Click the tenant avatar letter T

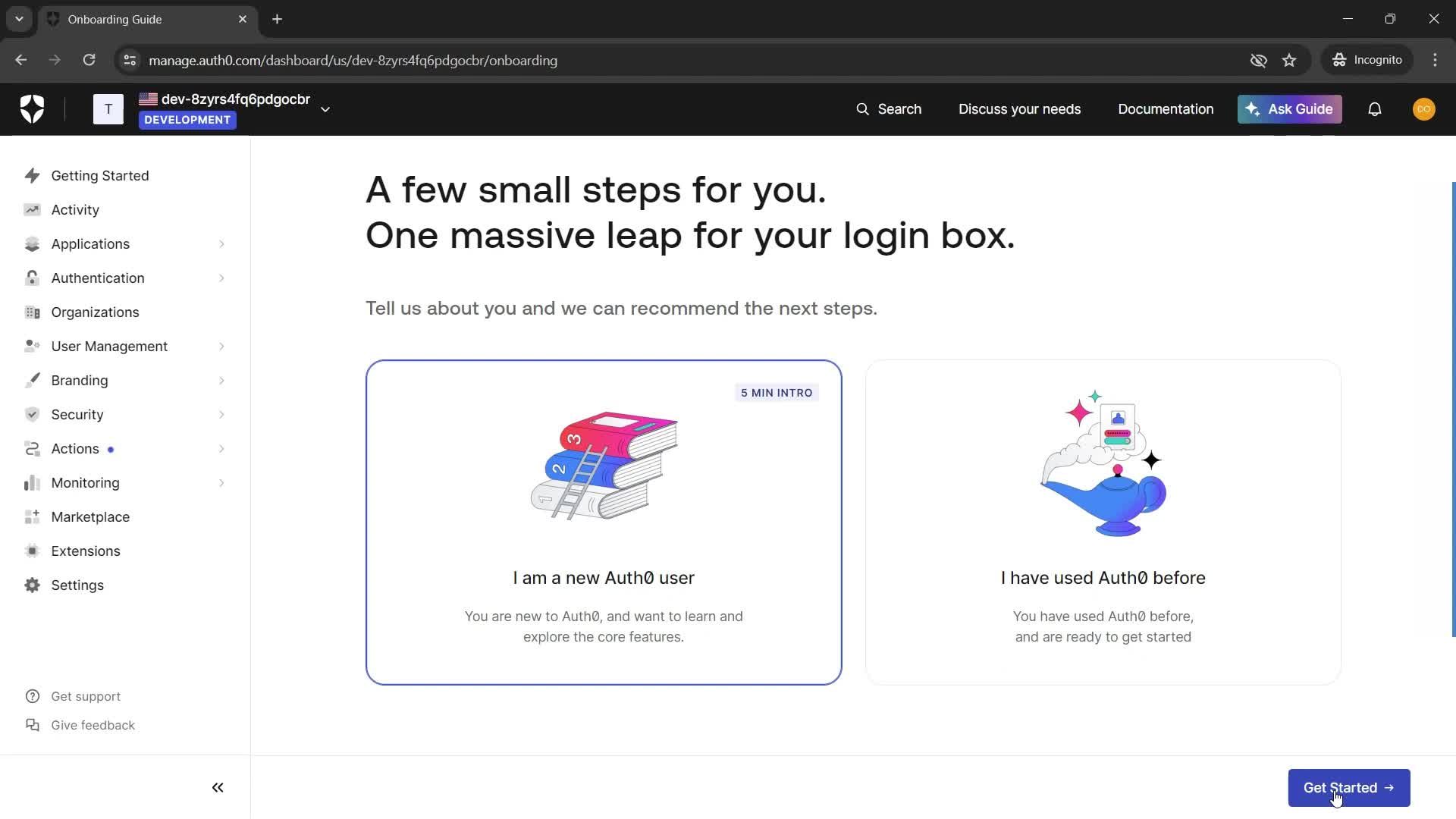(x=108, y=109)
